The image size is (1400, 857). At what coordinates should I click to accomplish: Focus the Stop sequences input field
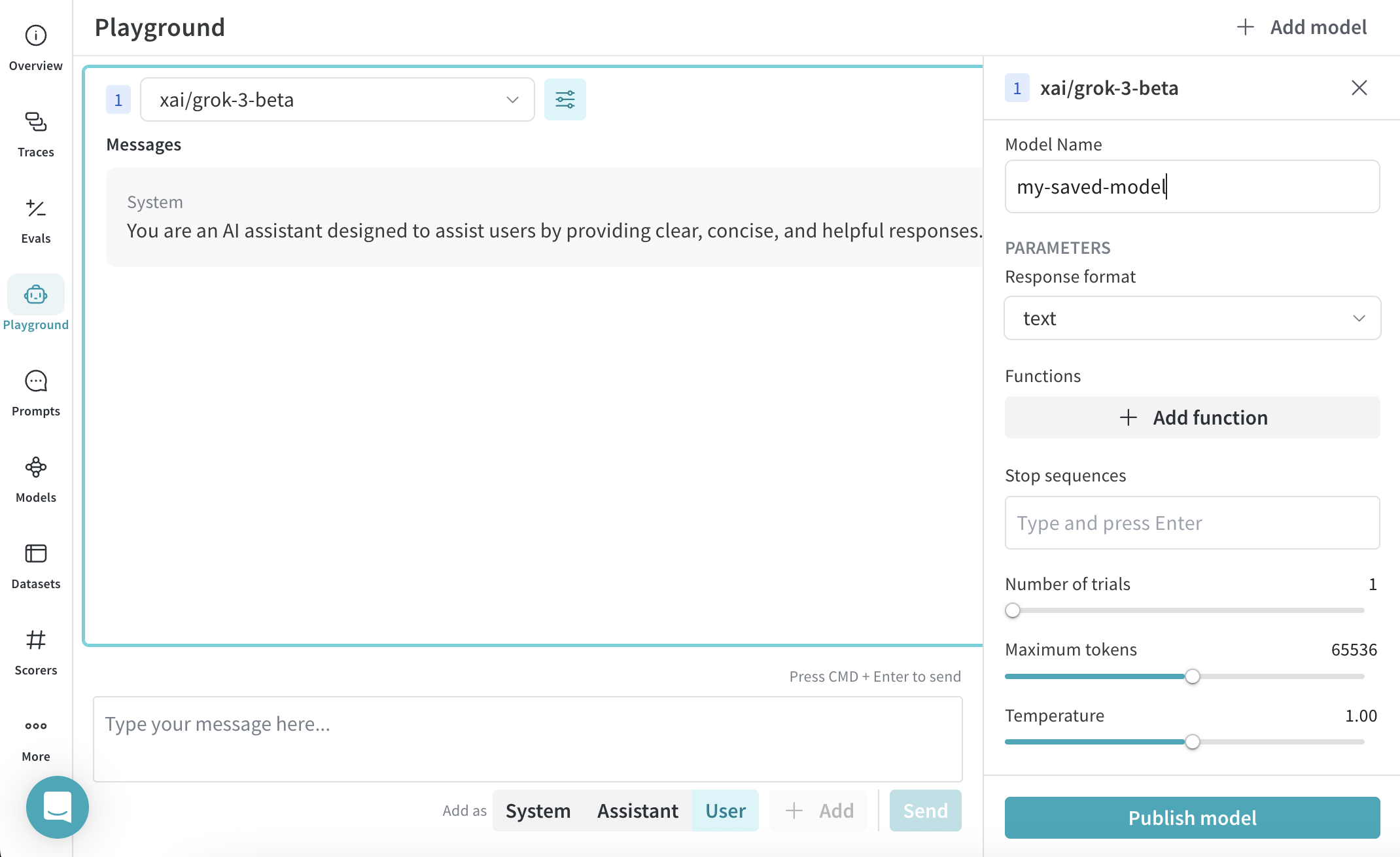[x=1192, y=523]
